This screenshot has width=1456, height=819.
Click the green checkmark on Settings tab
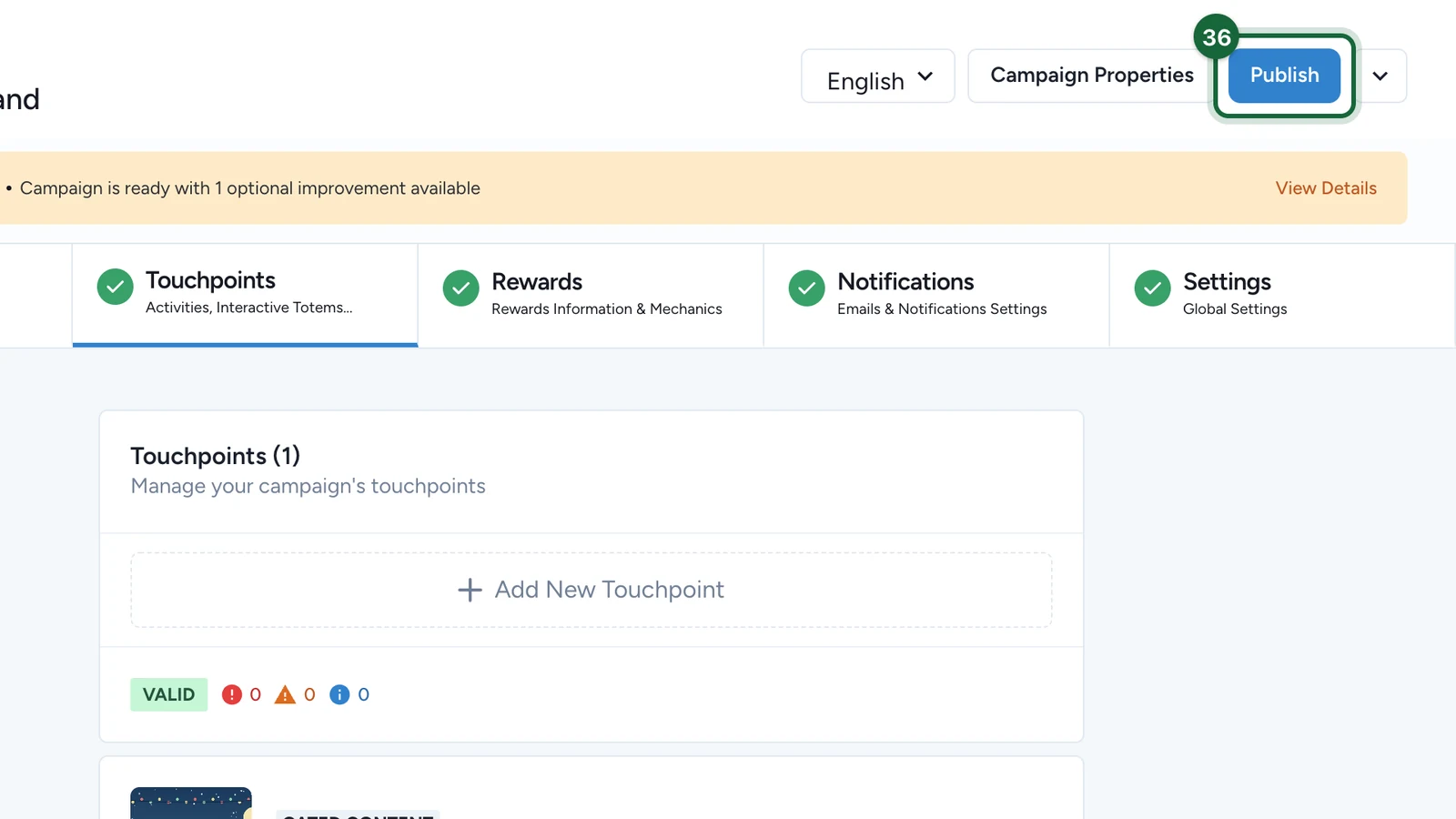(x=1152, y=288)
